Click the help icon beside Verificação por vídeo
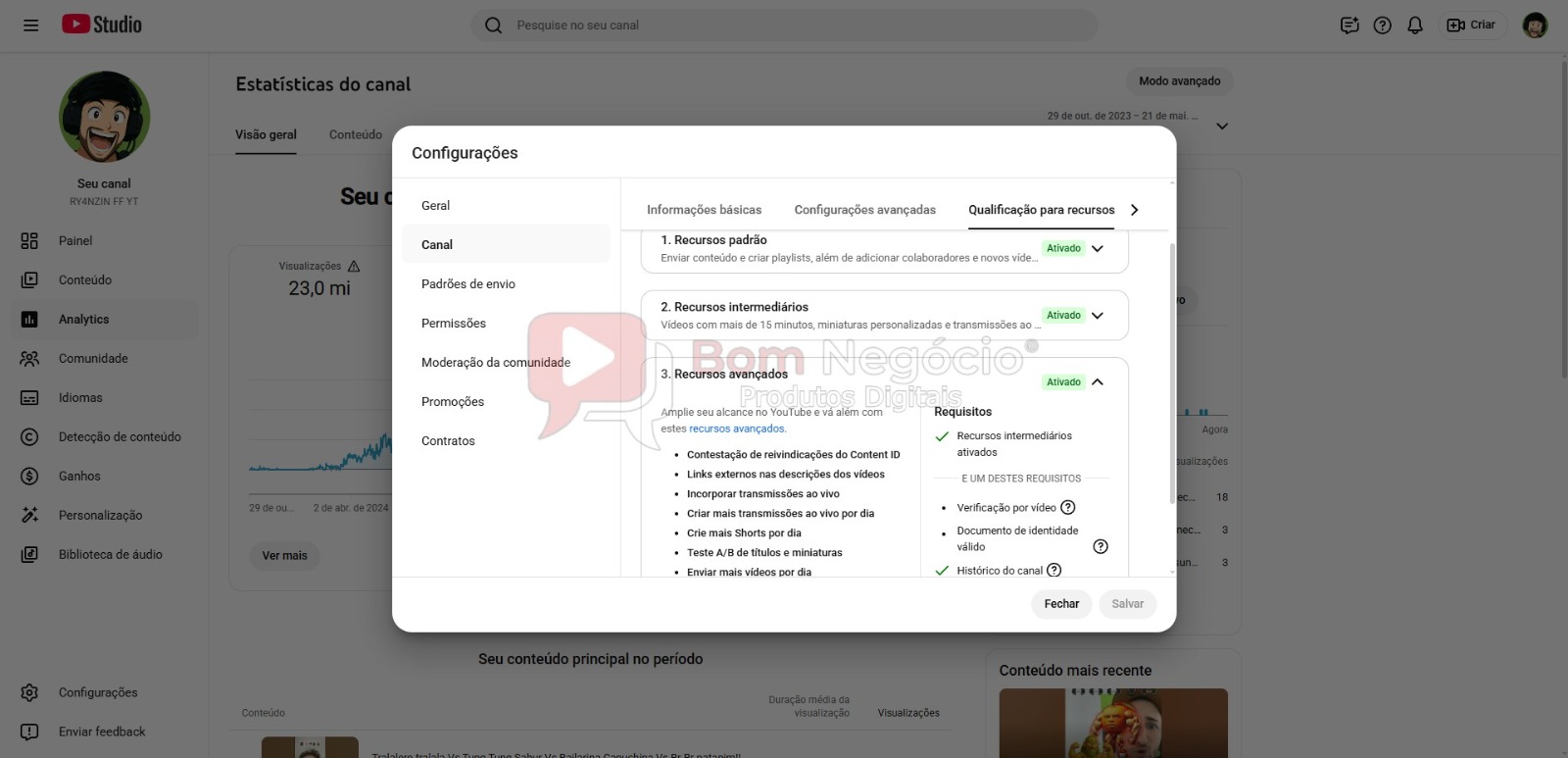Image resolution: width=1568 pixels, height=758 pixels. tap(1068, 508)
